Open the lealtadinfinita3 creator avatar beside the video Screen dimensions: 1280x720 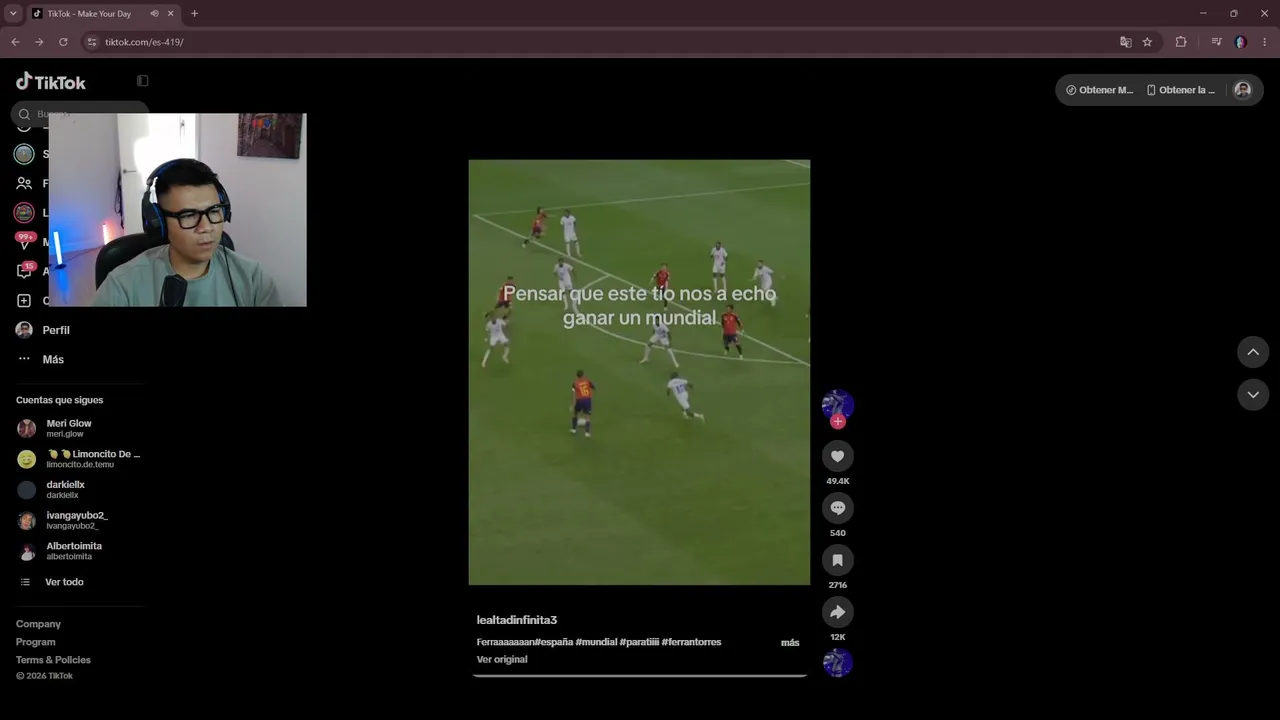point(838,405)
